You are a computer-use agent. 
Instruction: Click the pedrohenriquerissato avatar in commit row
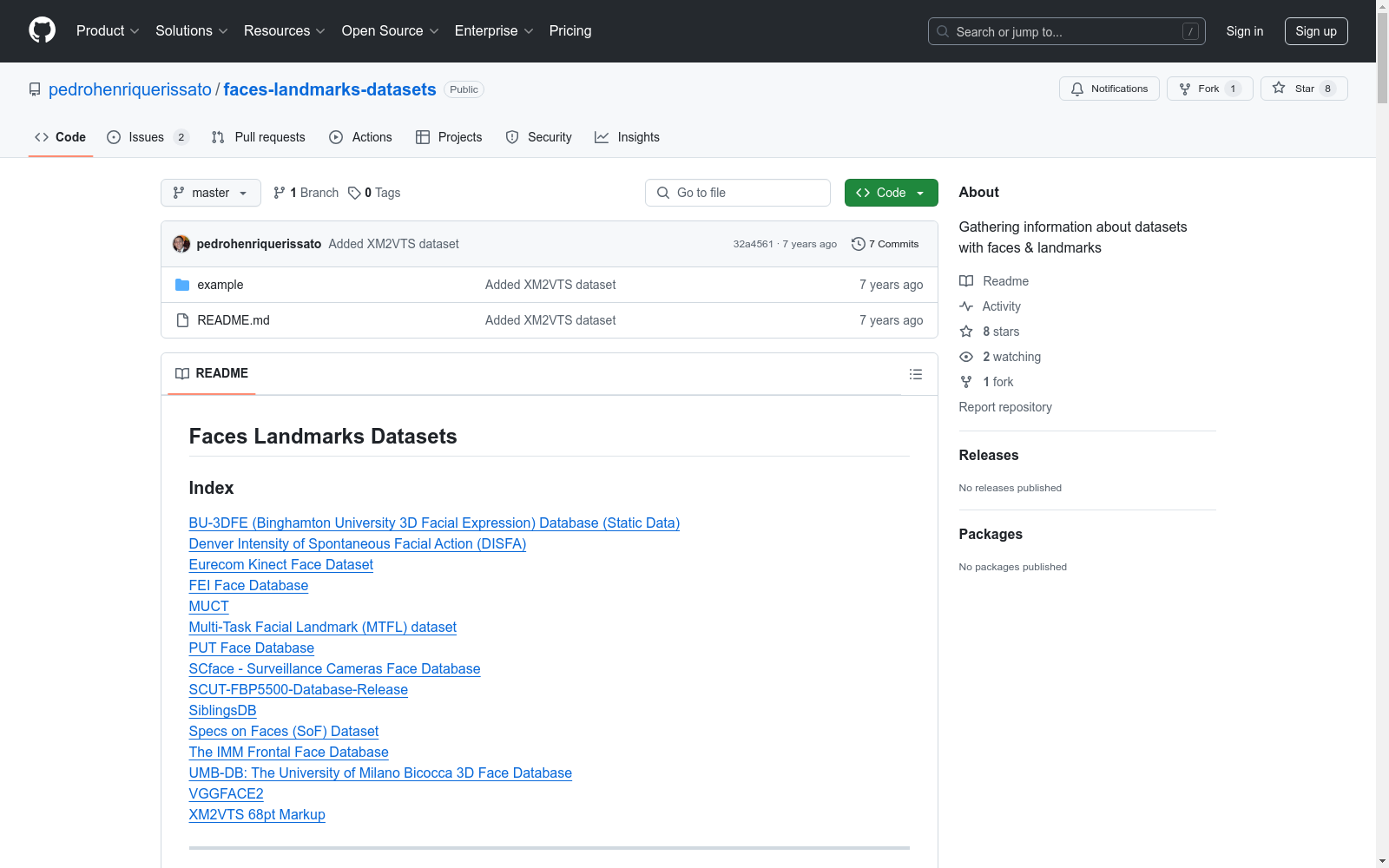[x=181, y=244]
